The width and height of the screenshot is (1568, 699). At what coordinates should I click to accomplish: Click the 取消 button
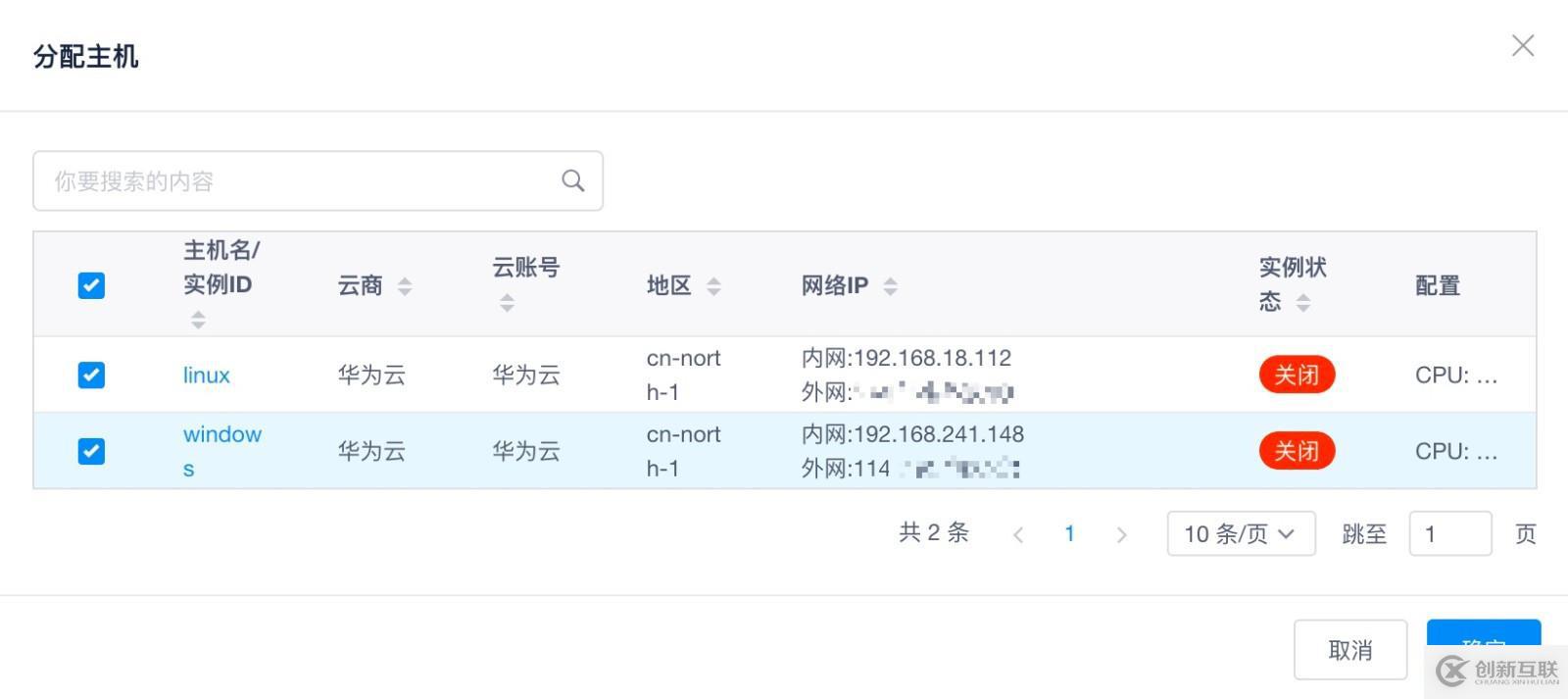click(1349, 650)
